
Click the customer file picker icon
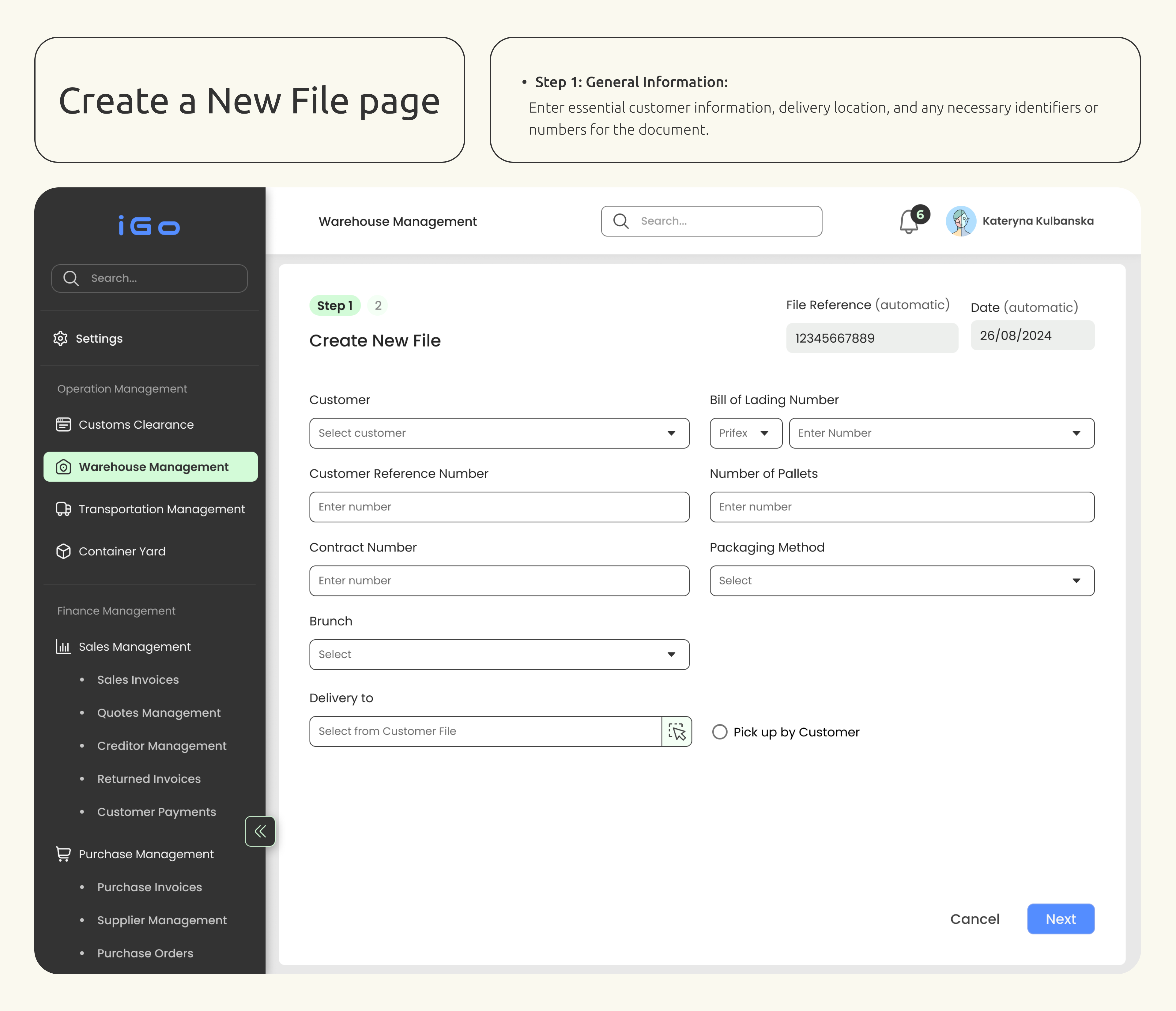pos(677,731)
